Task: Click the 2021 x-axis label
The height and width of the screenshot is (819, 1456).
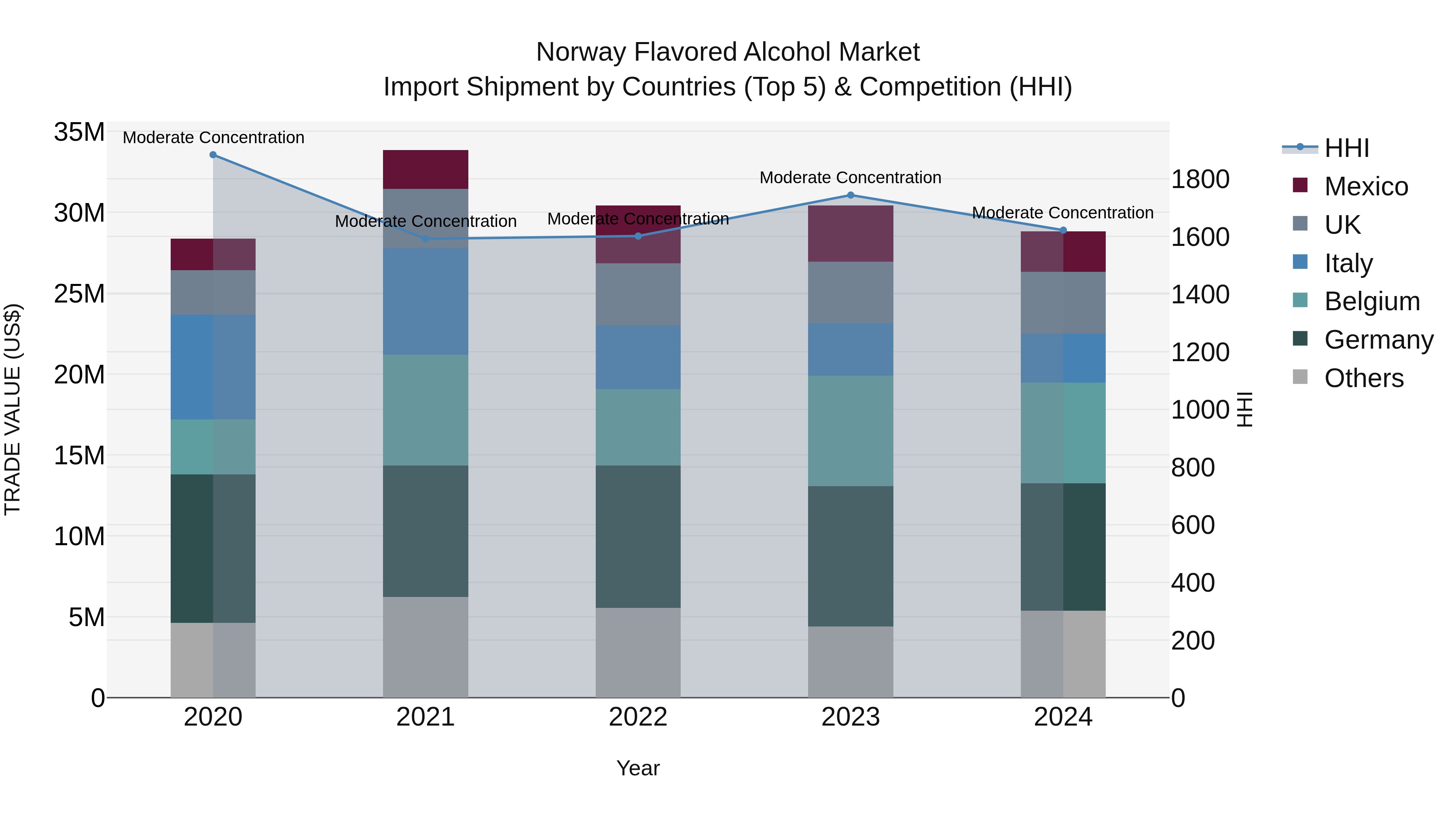Action: pyautogui.click(x=425, y=717)
